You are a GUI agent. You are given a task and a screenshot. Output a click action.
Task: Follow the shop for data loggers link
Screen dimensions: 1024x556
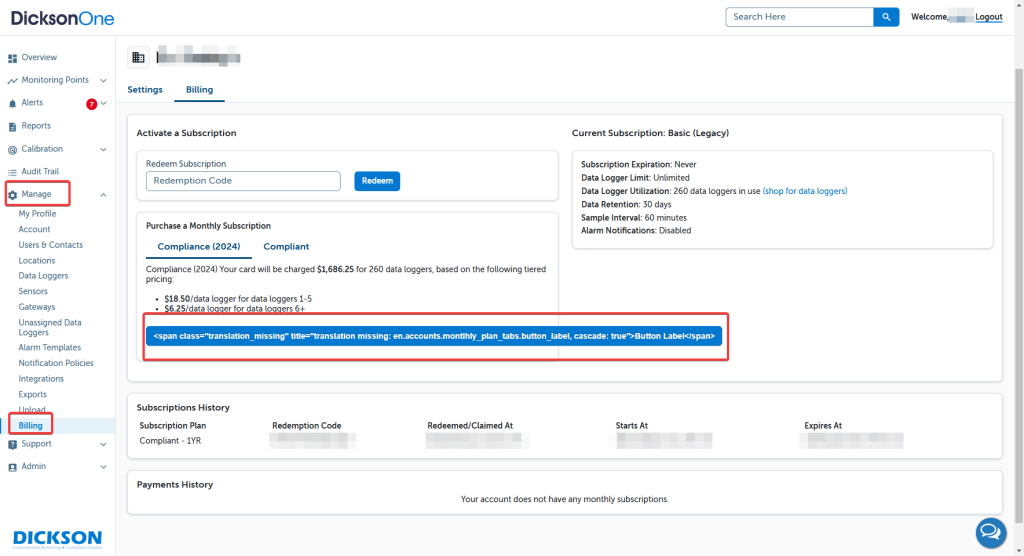[x=805, y=191]
